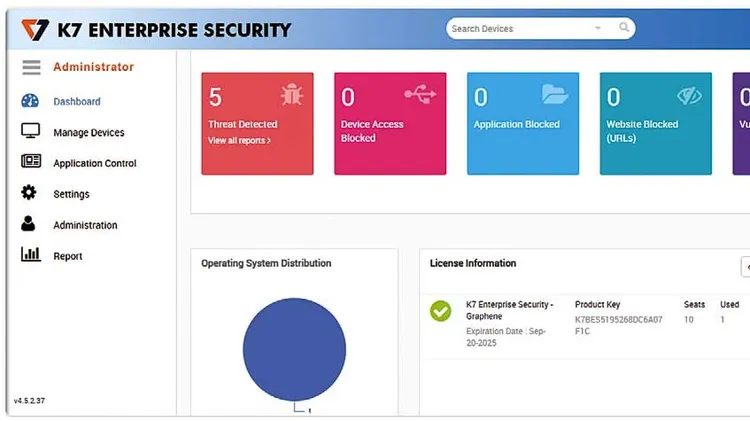Click the Dashboard gauge icon in sidebar
This screenshot has width=750, height=421.
click(x=30, y=101)
